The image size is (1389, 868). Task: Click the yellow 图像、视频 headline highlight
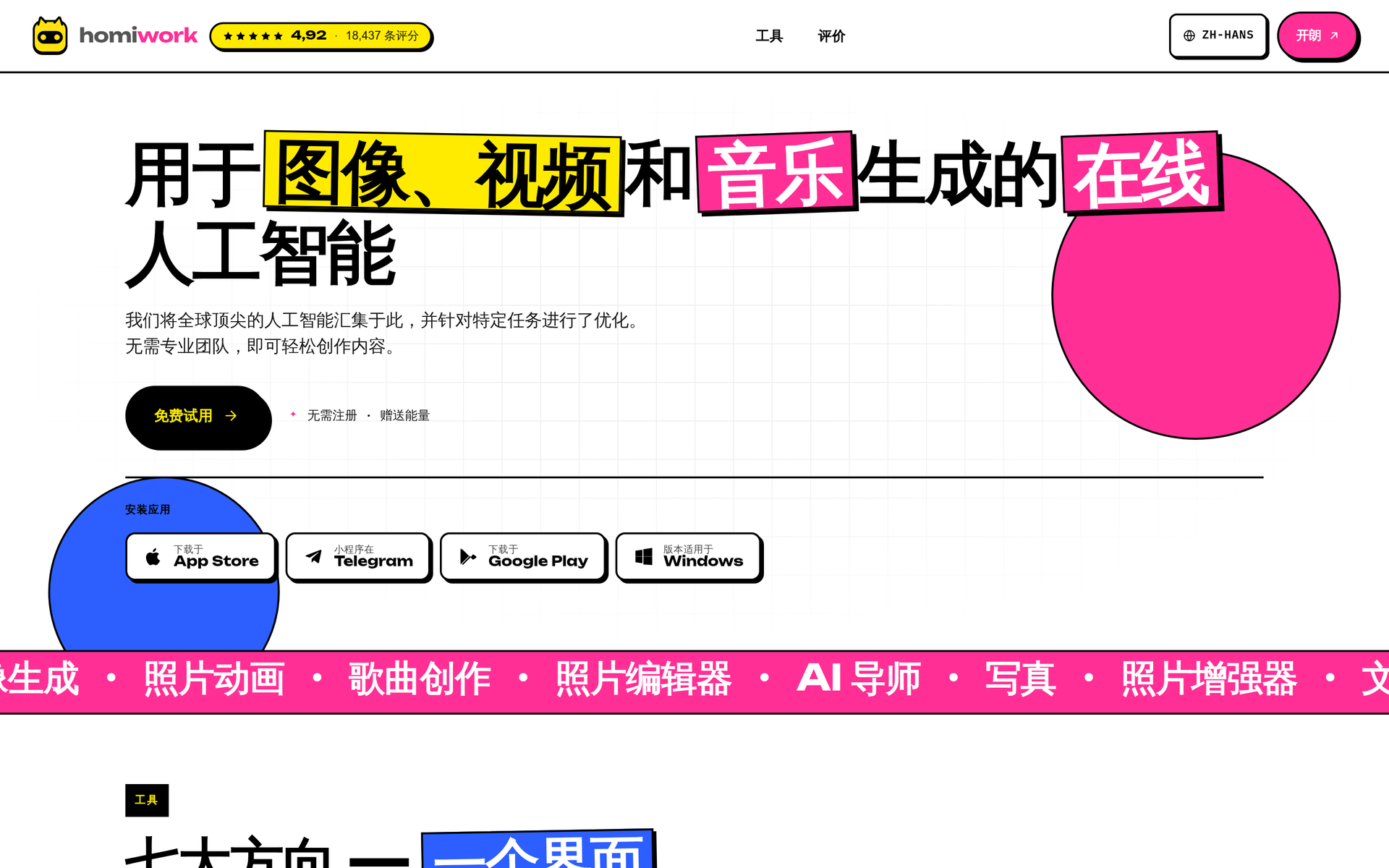point(443,174)
